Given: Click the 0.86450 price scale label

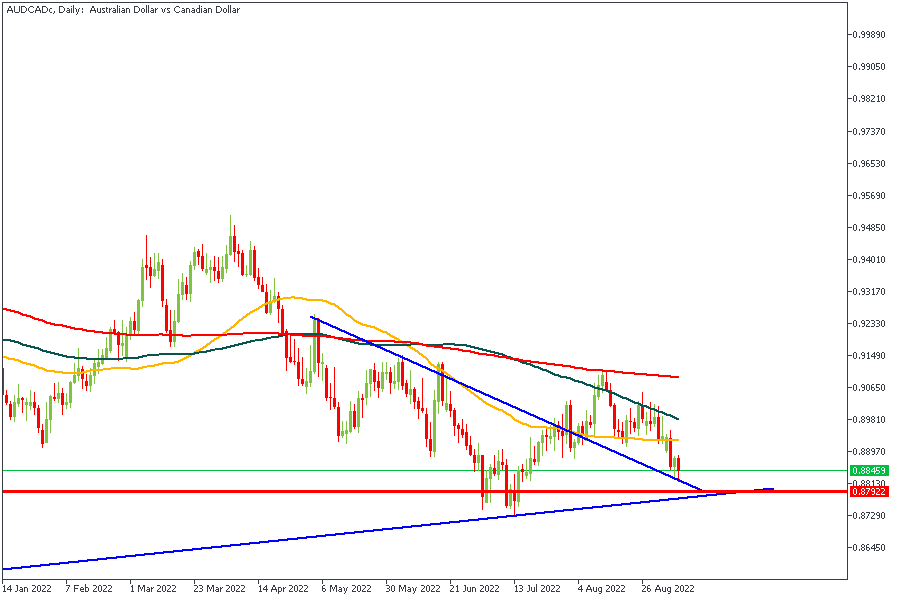Looking at the screenshot, I should (867, 548).
